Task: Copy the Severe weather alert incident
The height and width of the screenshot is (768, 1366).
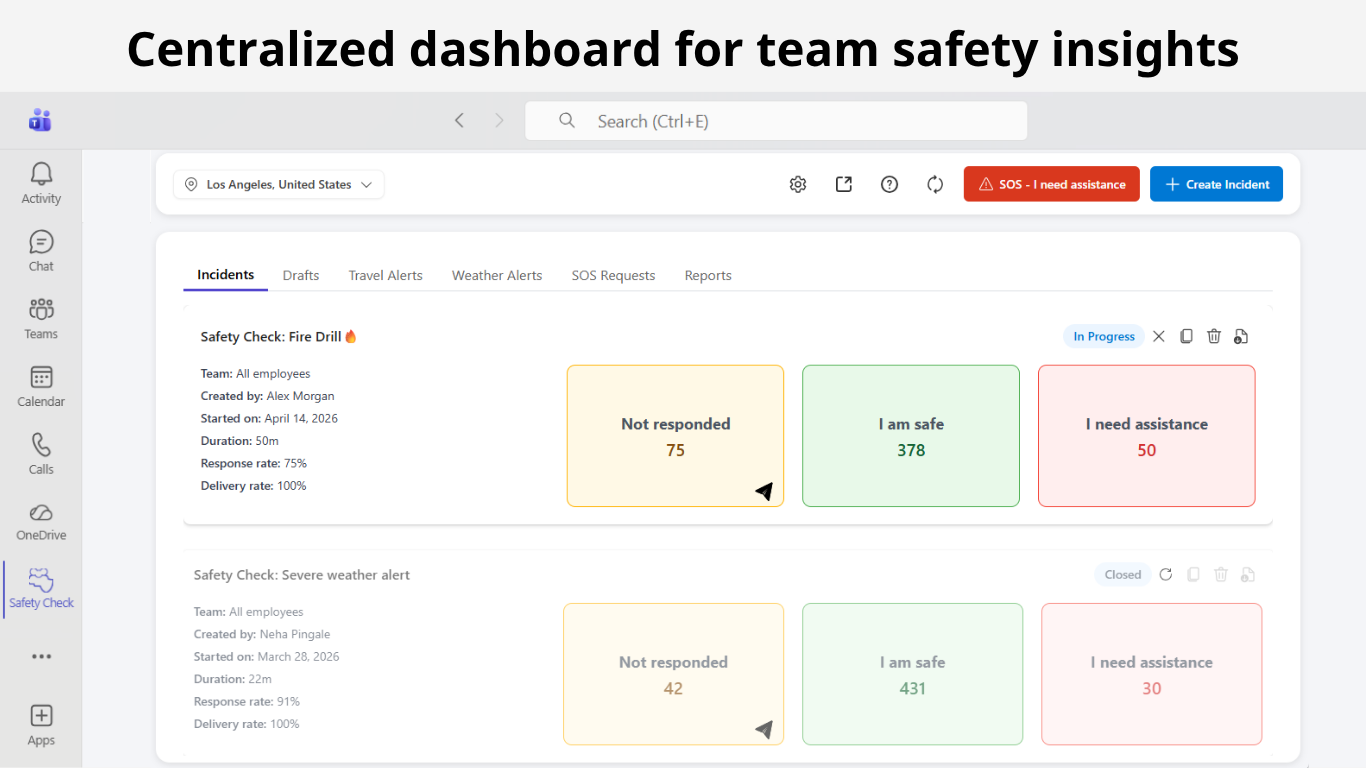Action: pyautogui.click(x=1193, y=574)
